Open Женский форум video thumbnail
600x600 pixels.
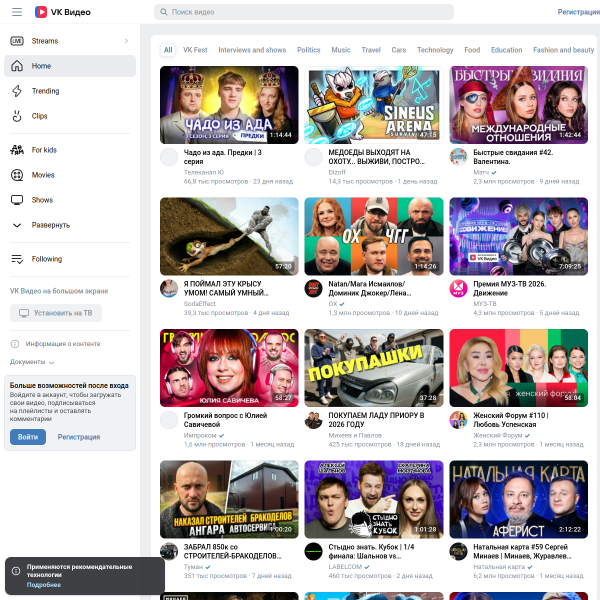click(518, 368)
